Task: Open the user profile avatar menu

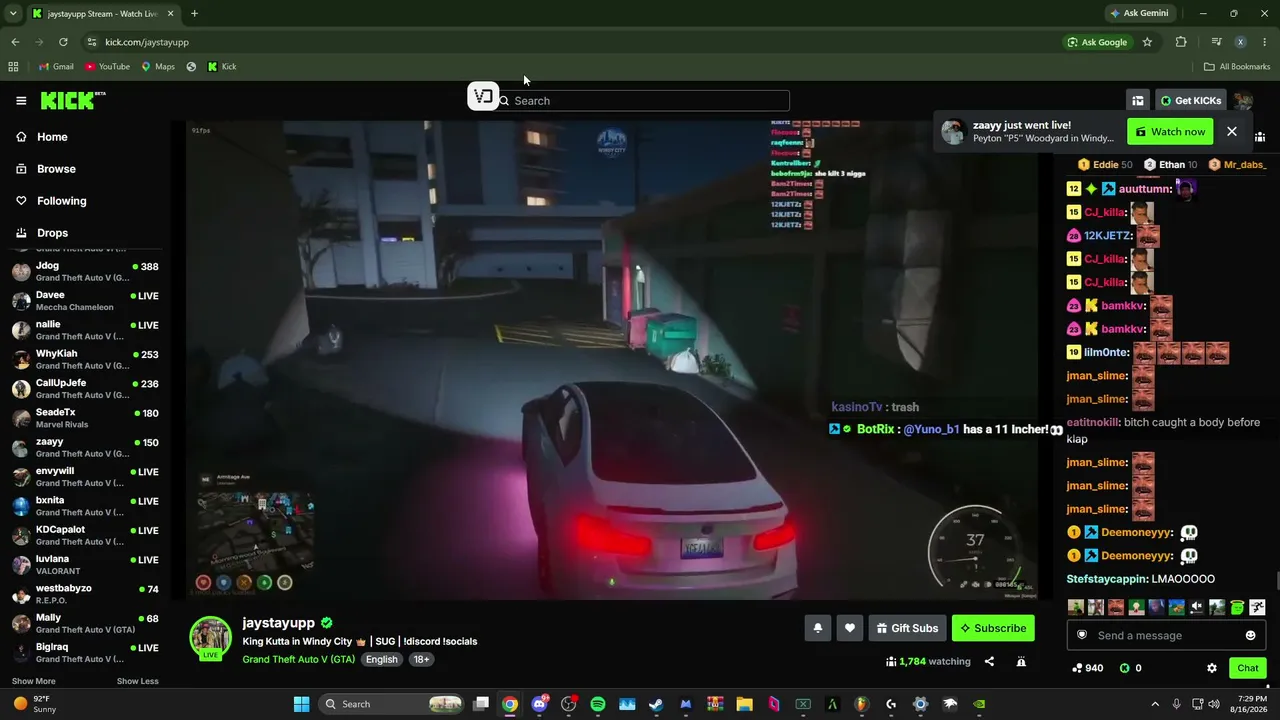Action: (x=1243, y=100)
